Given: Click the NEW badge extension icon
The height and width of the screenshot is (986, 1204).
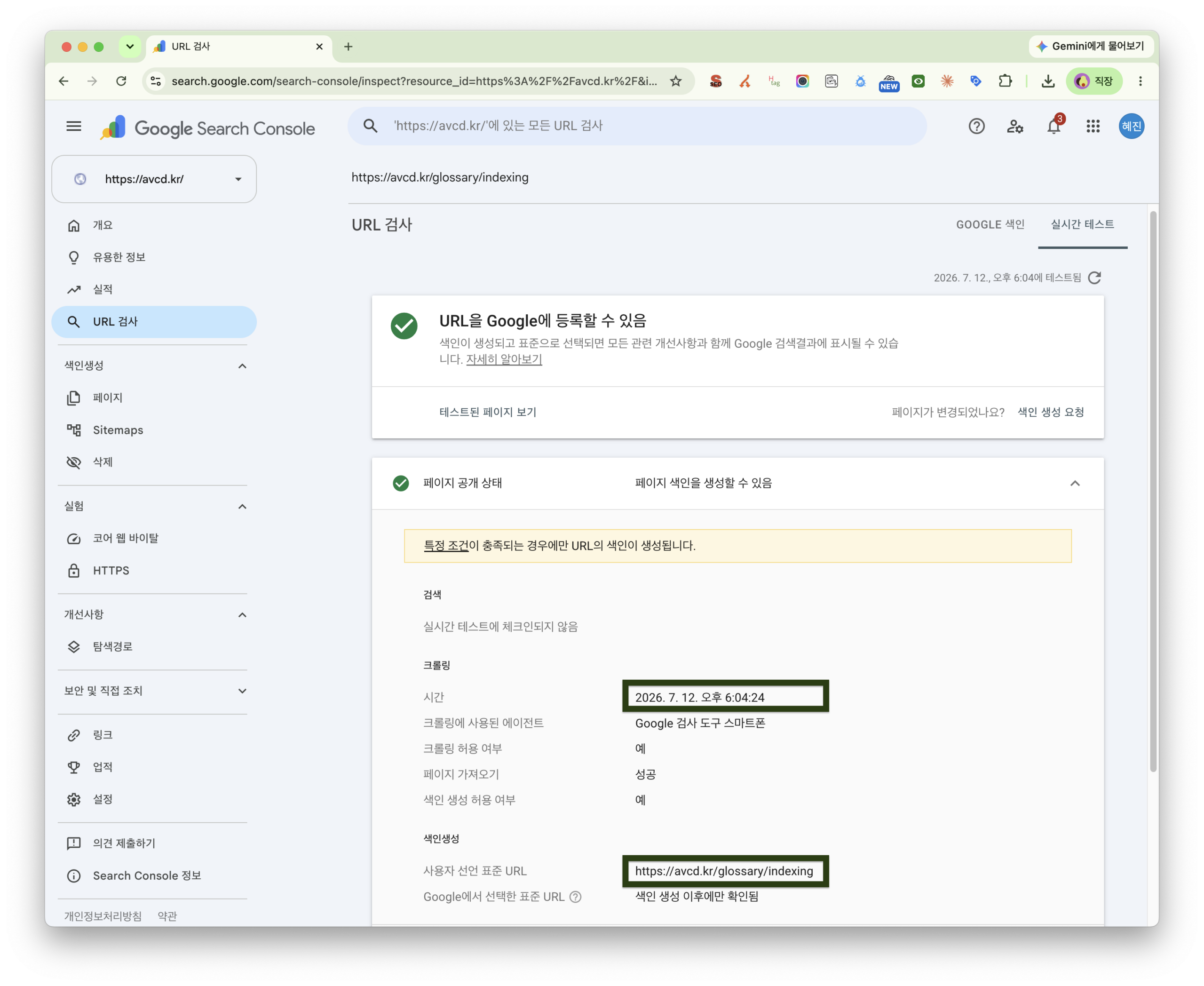Looking at the screenshot, I should pos(889,82).
